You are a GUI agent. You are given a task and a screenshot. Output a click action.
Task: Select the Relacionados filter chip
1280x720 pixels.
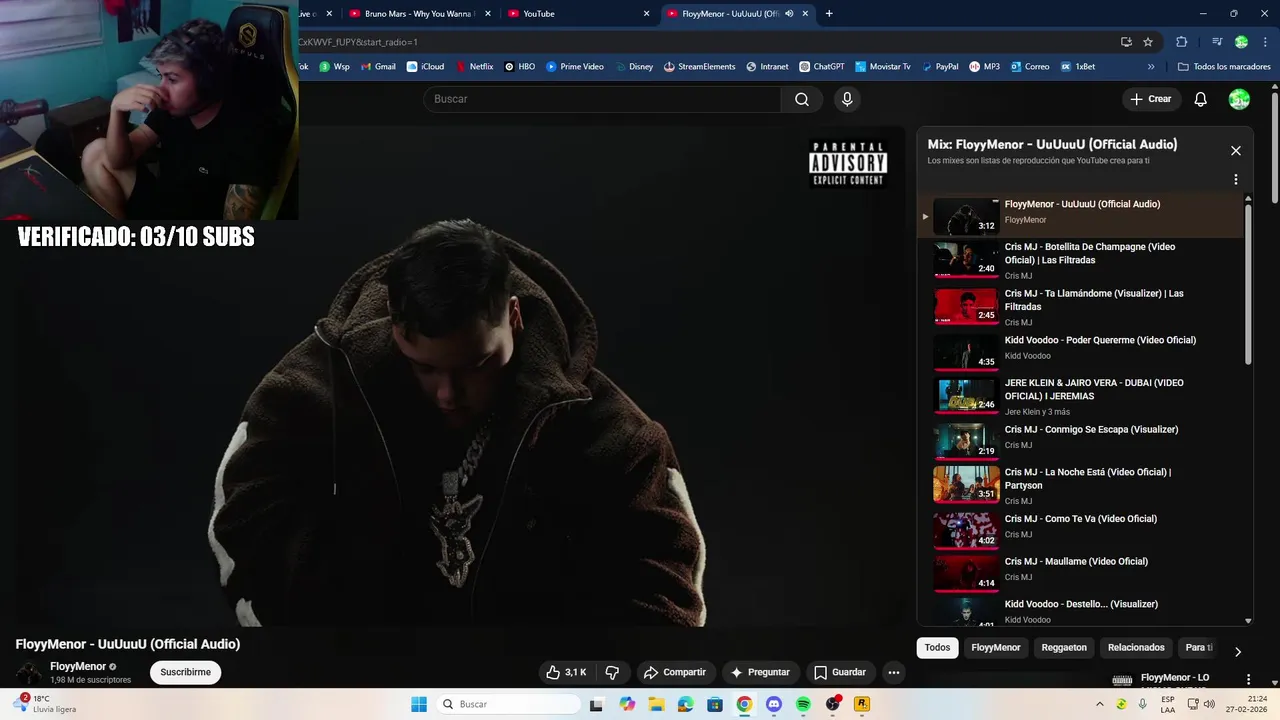coord(1136,648)
